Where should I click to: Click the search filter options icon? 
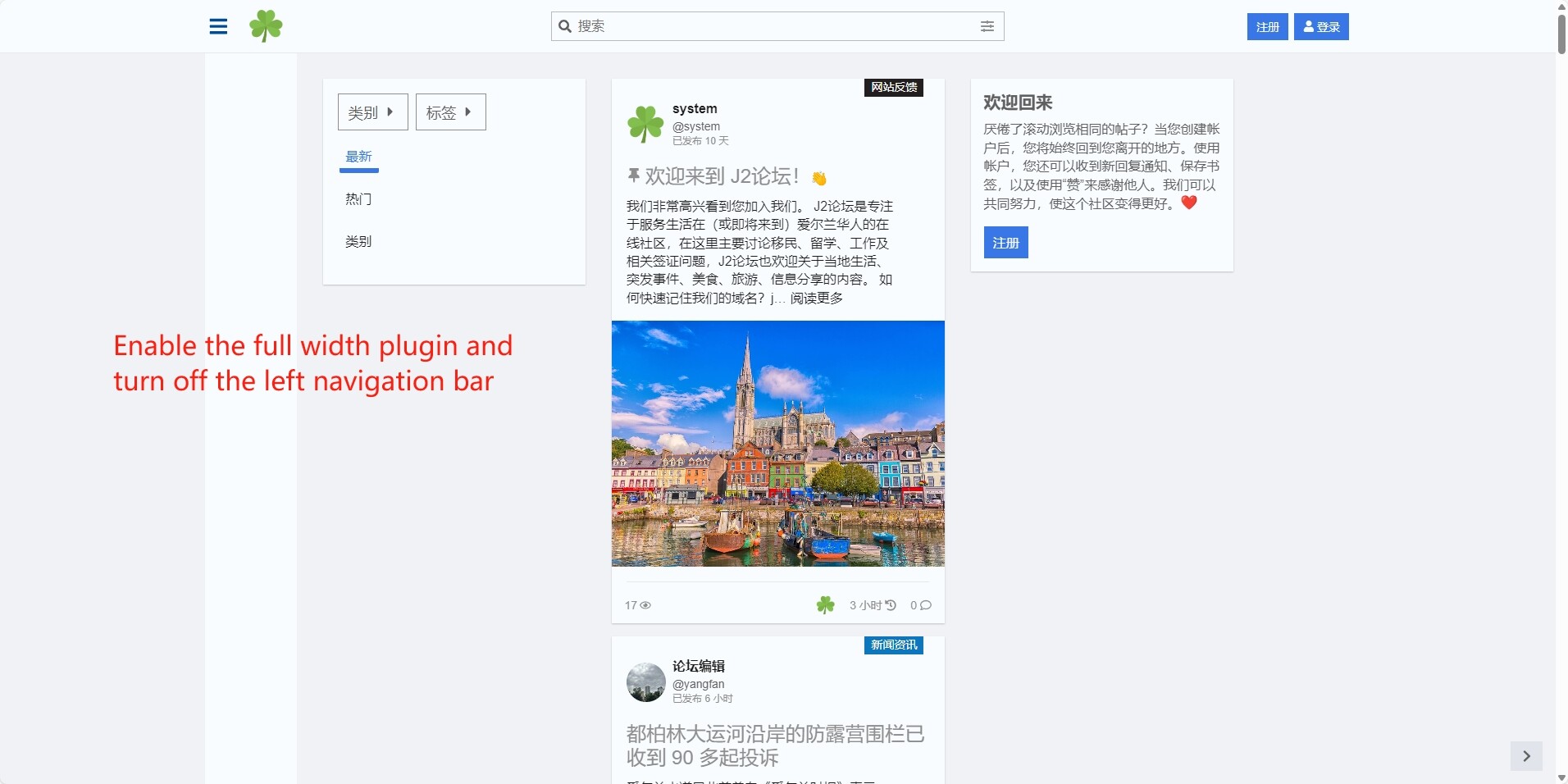click(987, 26)
